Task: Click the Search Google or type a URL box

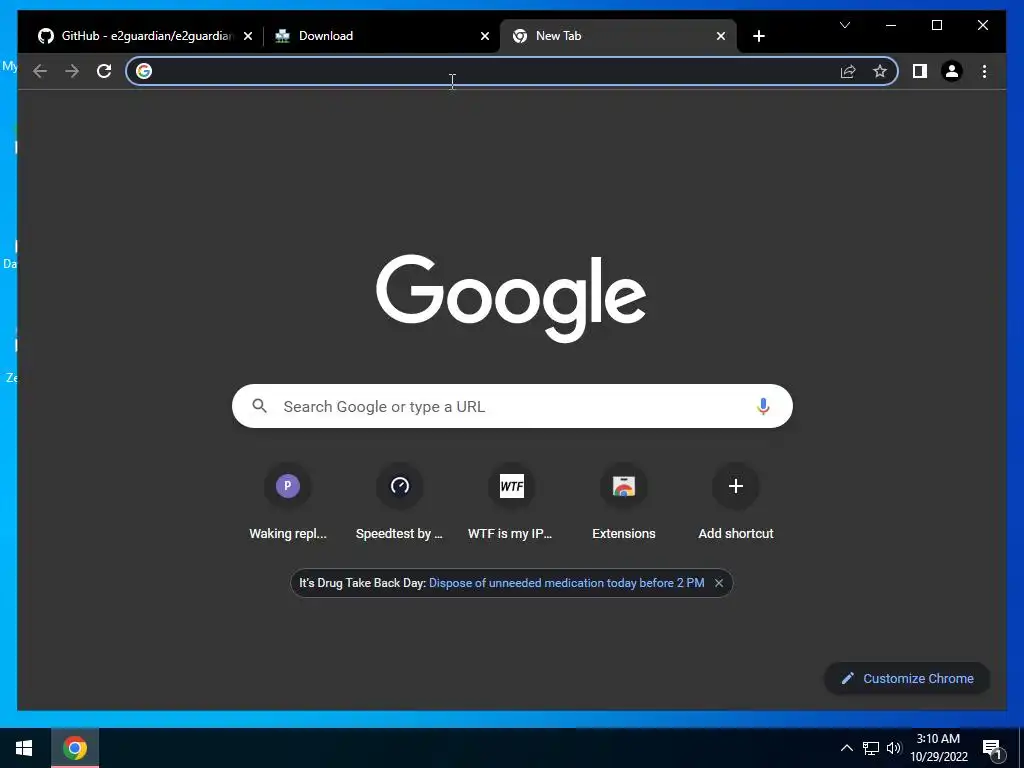Action: tap(512, 406)
